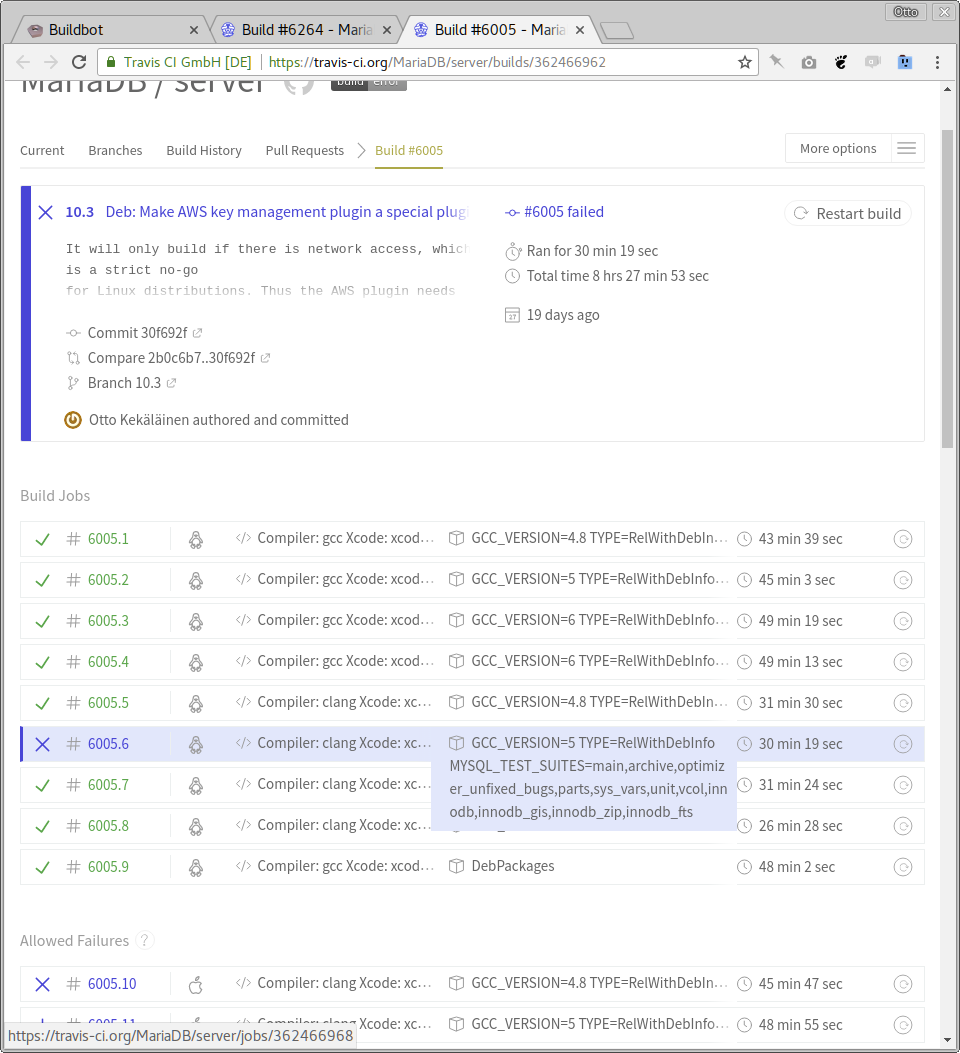960x1053 pixels.
Task: Switch to the Buildbot browser tab
Action: 105,30
